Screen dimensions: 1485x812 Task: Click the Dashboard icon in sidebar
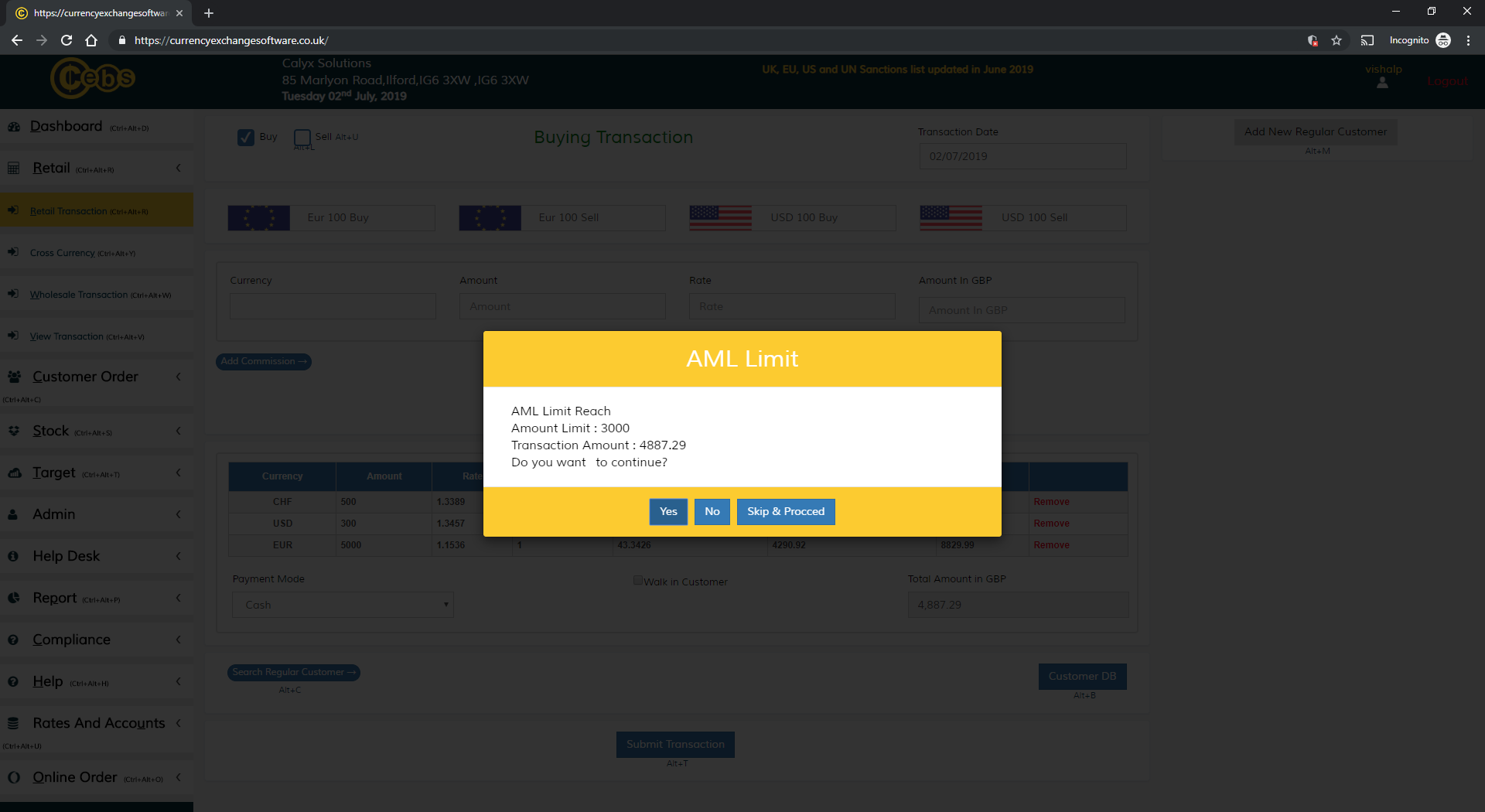14,127
